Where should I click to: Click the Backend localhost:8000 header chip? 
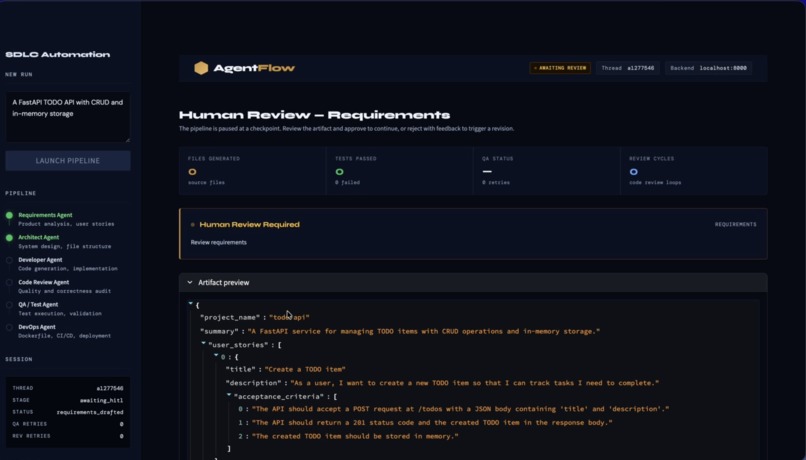point(708,68)
